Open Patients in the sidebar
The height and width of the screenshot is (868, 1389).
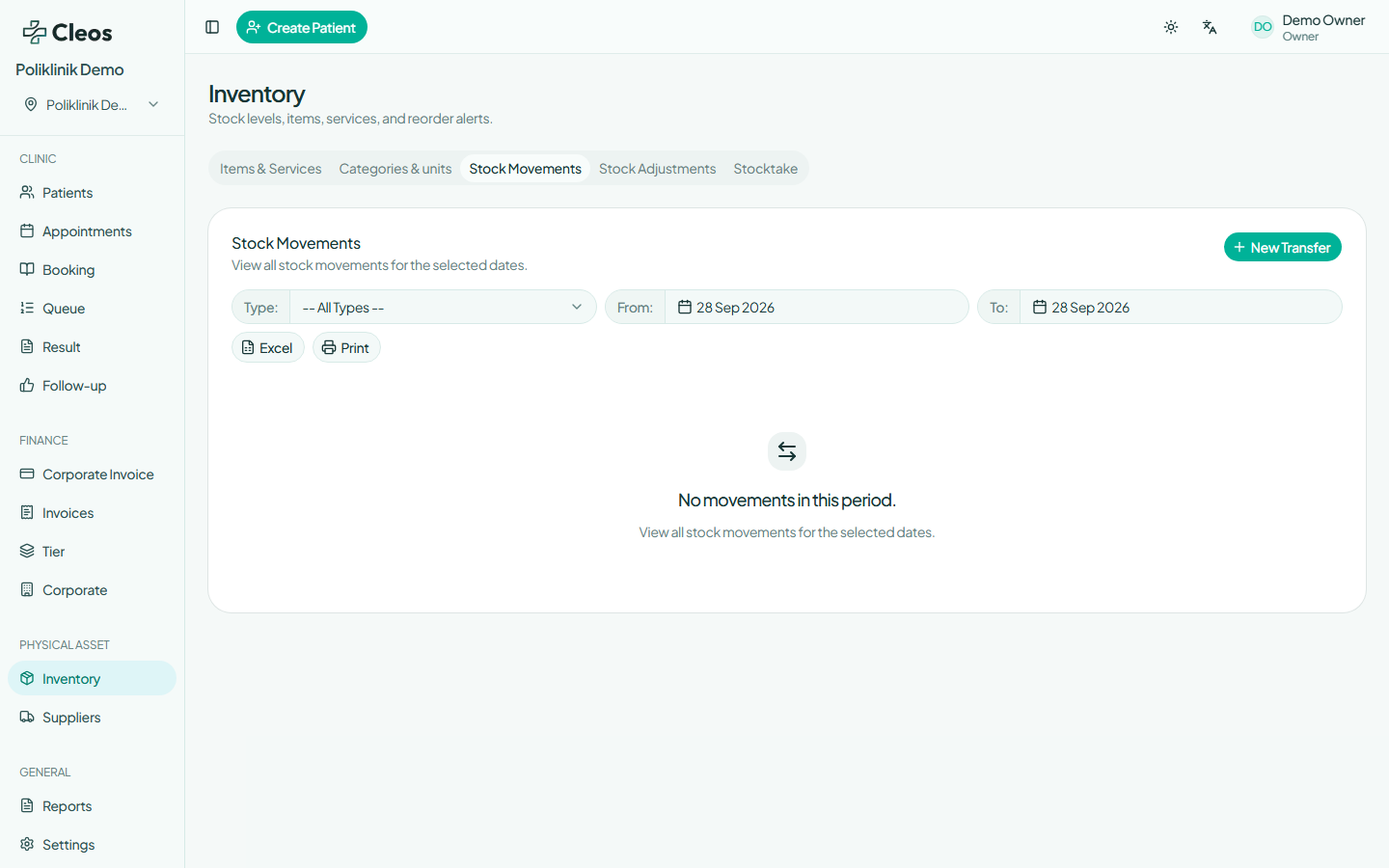pos(92,193)
